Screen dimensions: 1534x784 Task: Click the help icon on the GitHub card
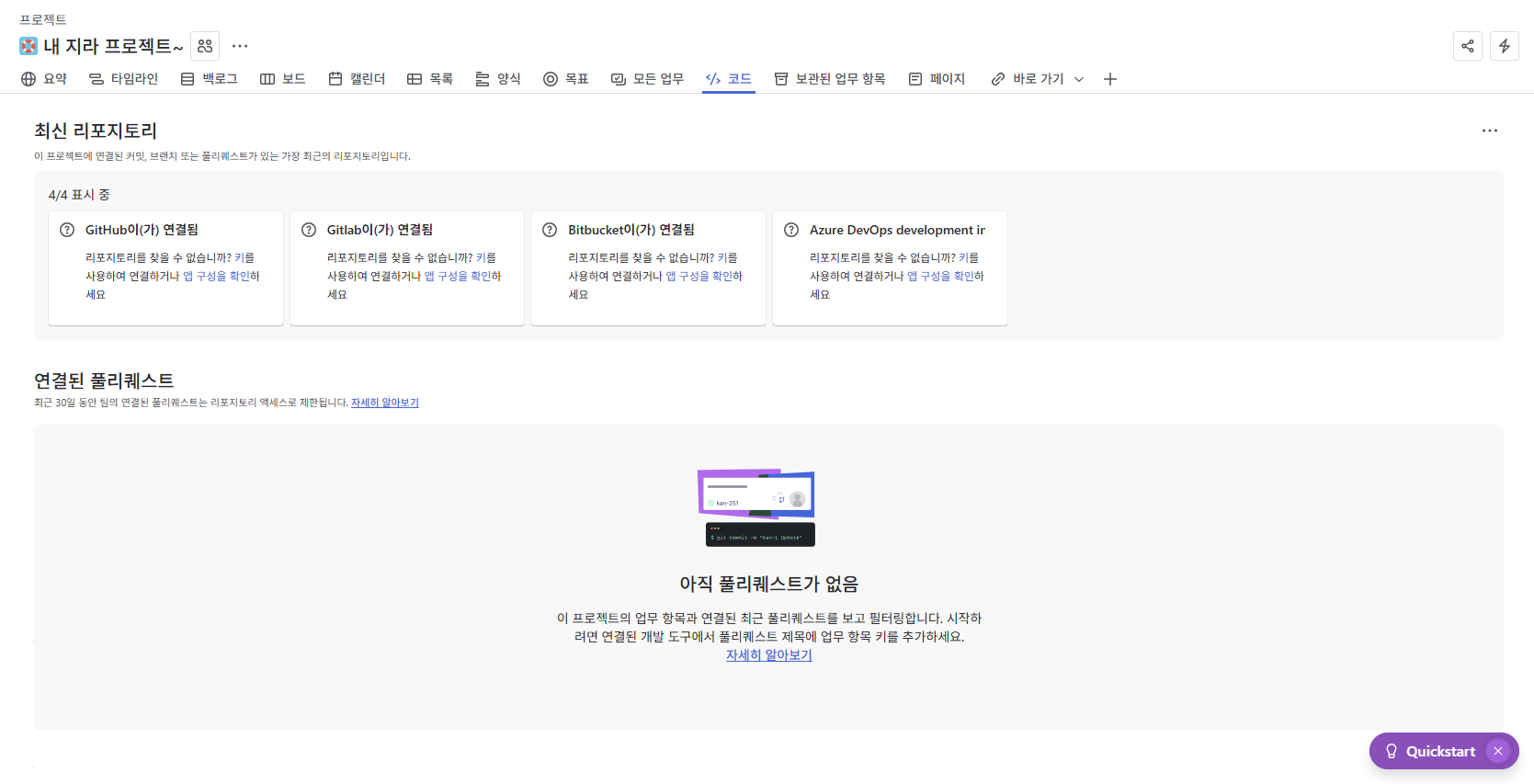pos(67,230)
